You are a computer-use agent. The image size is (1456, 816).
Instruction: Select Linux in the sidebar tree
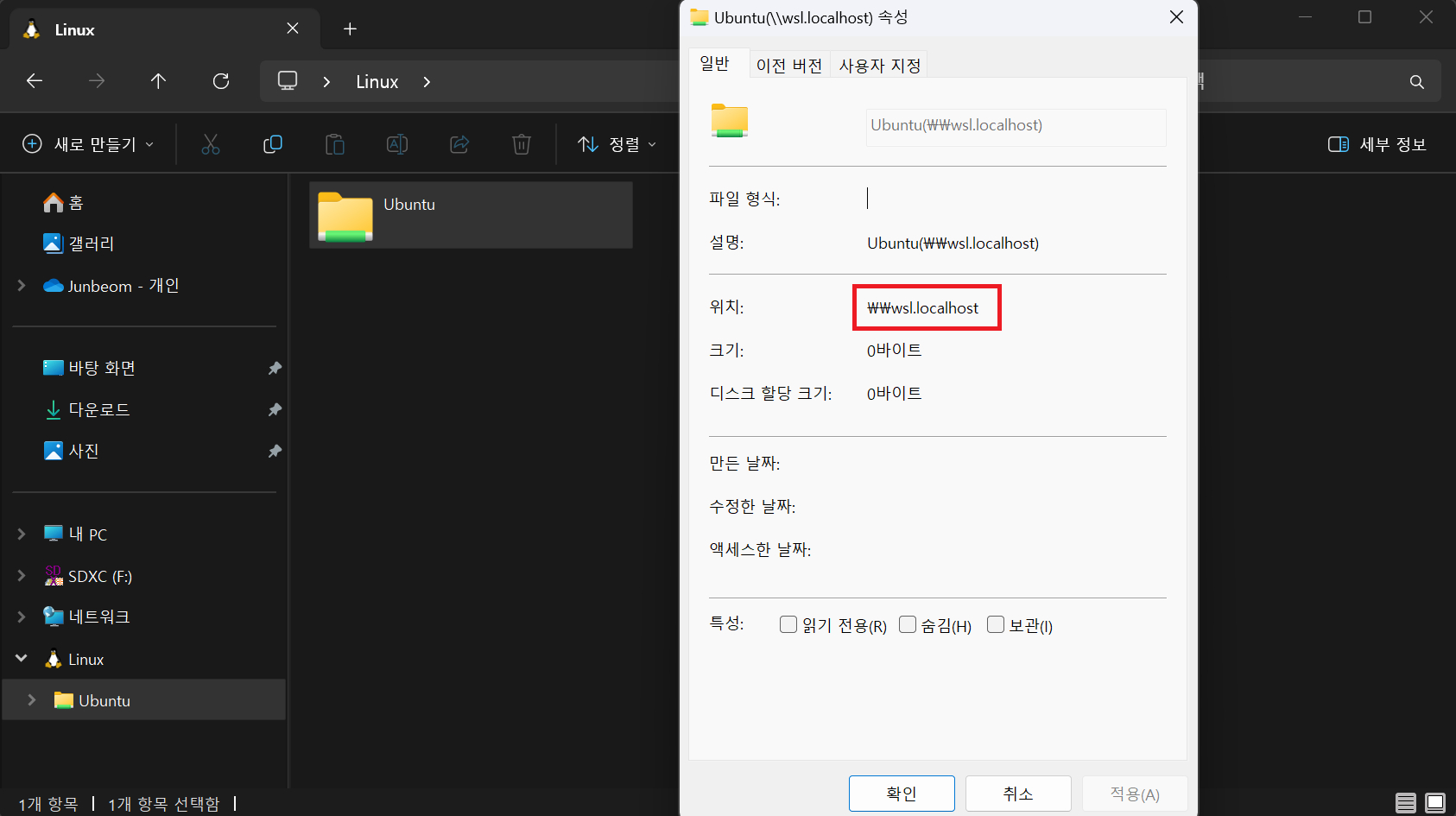click(74, 660)
